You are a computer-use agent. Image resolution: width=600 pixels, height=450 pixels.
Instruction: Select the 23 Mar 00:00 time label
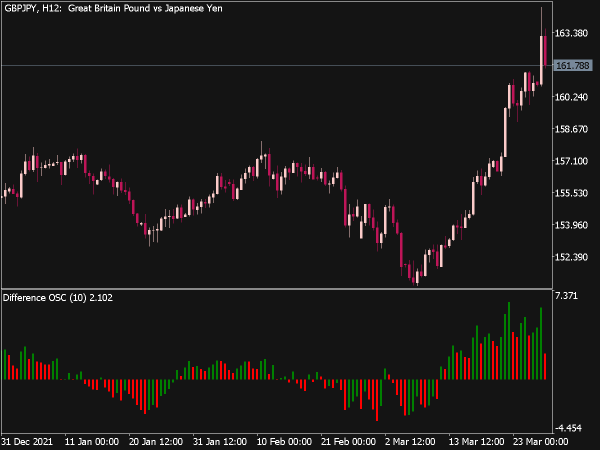[x=540, y=442]
